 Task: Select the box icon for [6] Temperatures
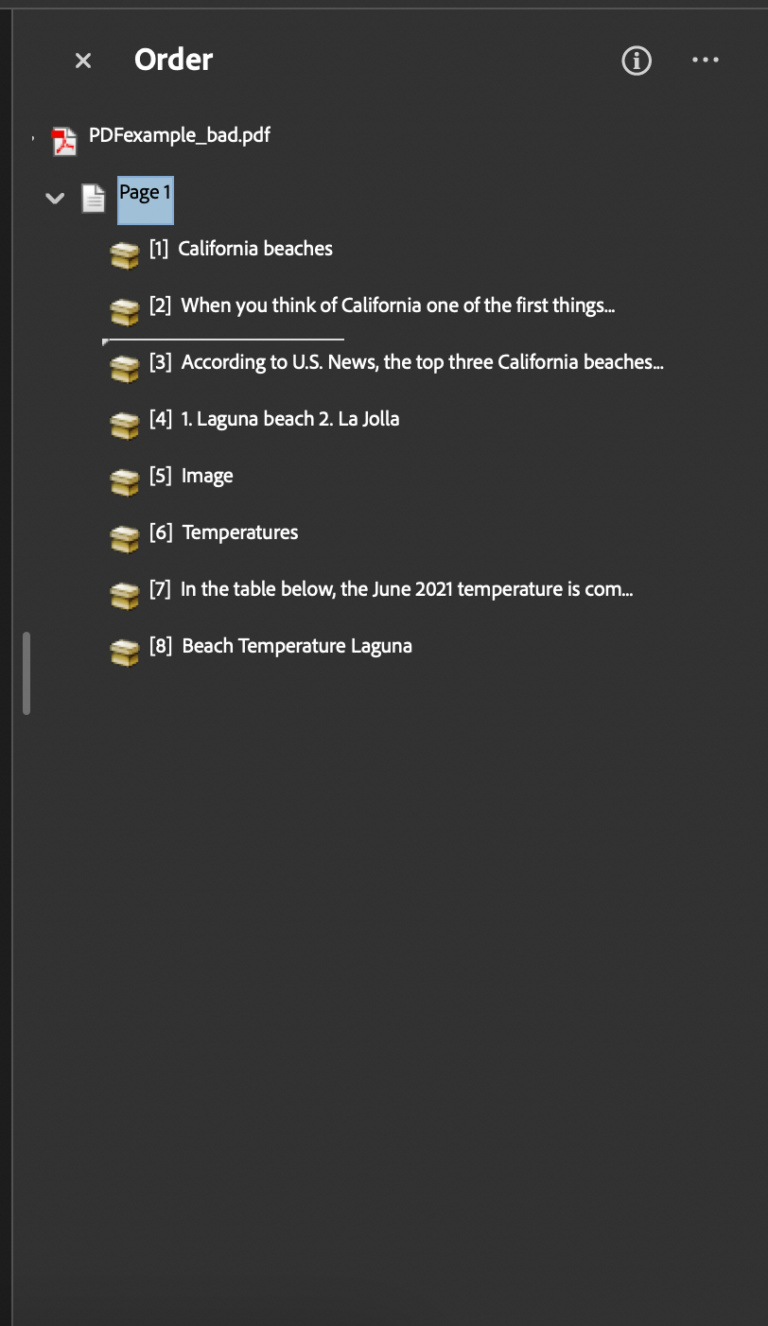click(124, 538)
